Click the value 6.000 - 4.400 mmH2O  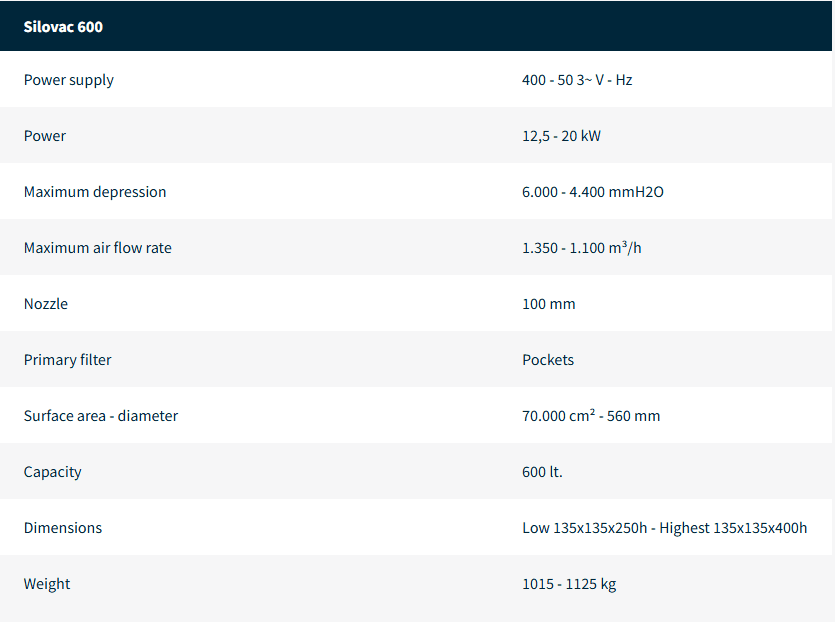tap(593, 192)
